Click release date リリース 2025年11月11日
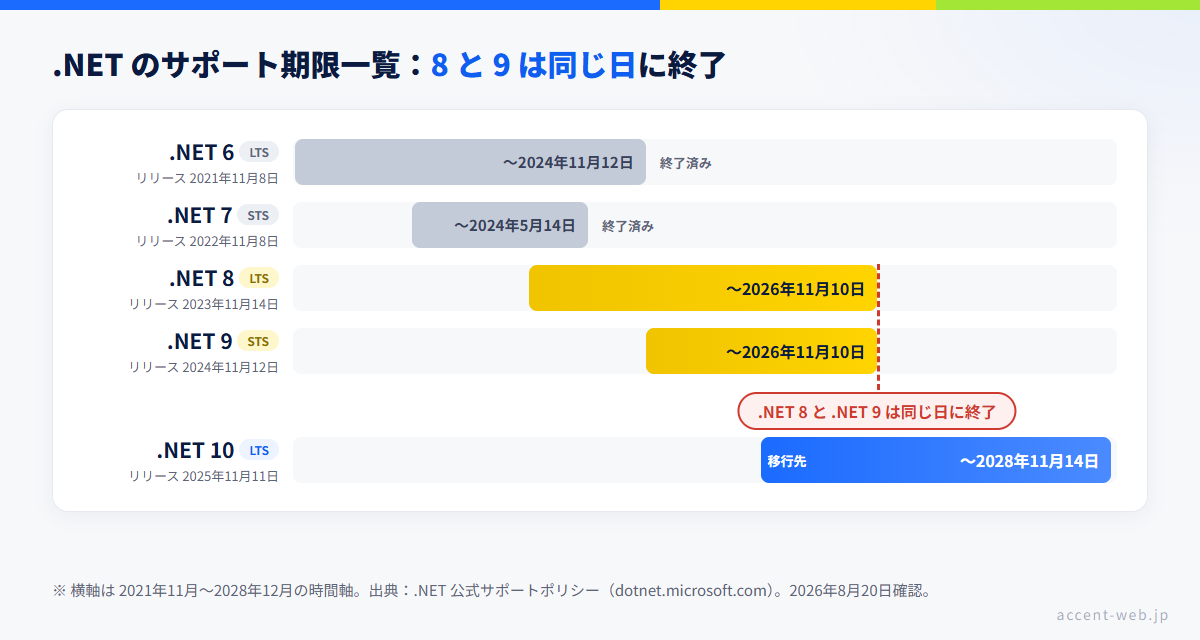 click(x=204, y=476)
